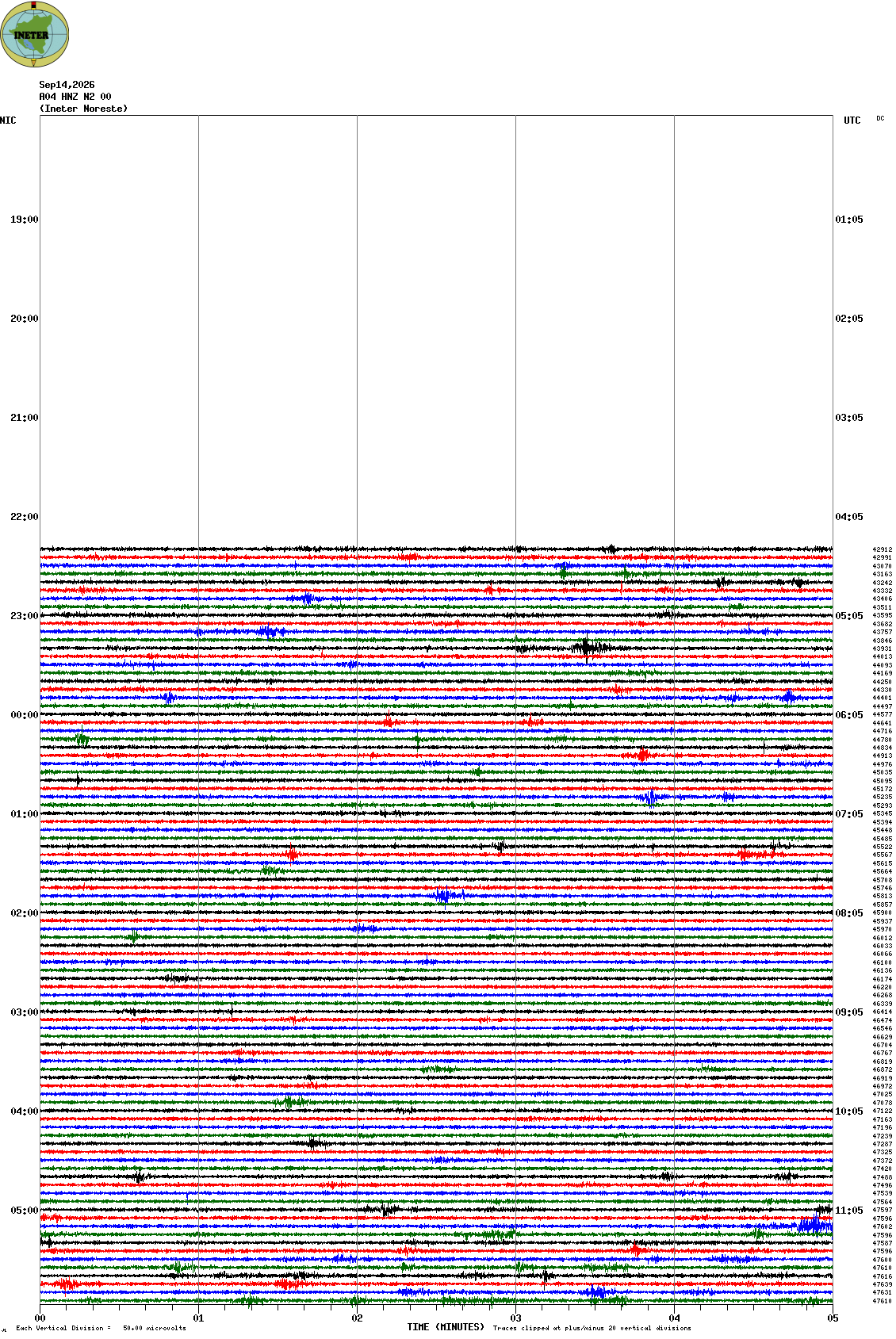This screenshot has height=1339, width=896.
Task: Click the INETER logo icon
Action: coord(34,34)
